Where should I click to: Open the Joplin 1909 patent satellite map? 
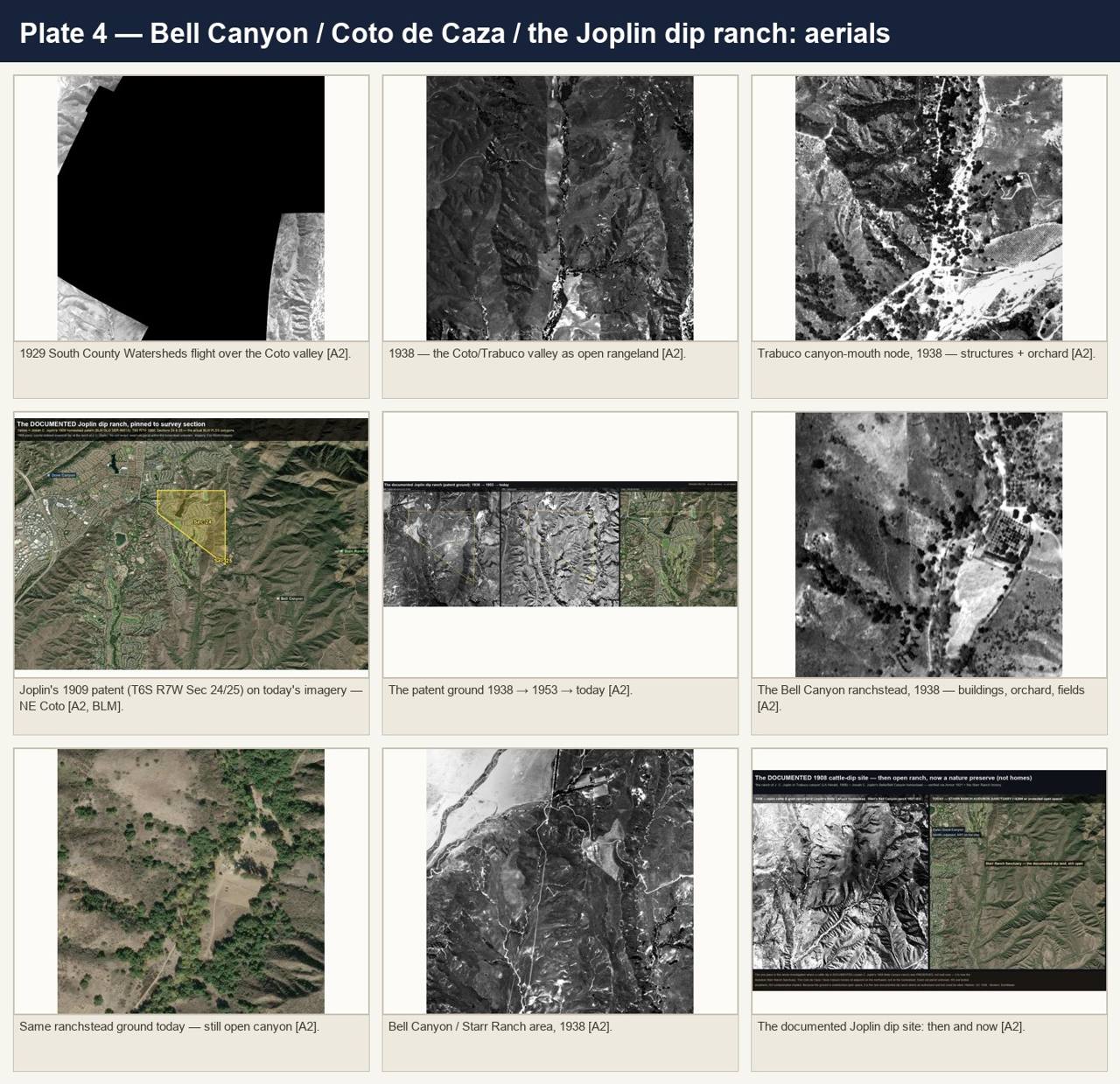tap(191, 544)
